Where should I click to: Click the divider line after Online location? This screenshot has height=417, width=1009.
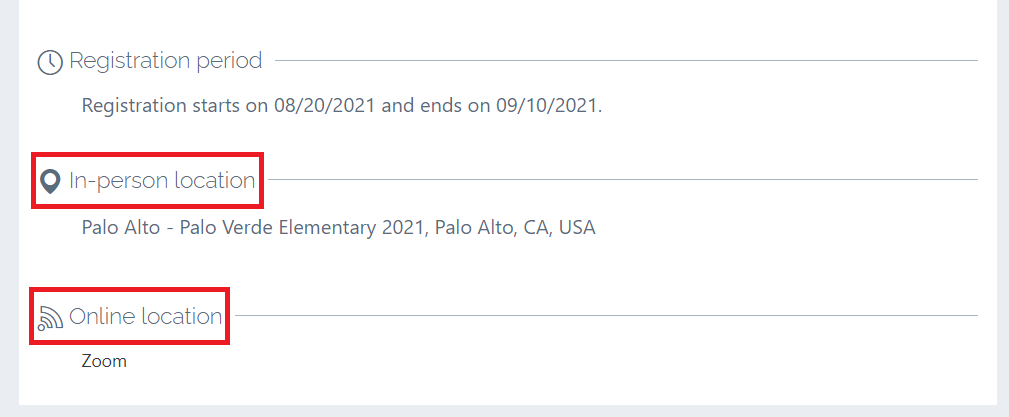(x=606, y=315)
